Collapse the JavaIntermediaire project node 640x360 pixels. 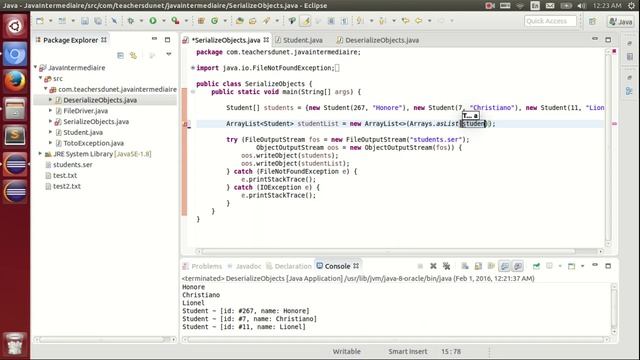click(36, 67)
